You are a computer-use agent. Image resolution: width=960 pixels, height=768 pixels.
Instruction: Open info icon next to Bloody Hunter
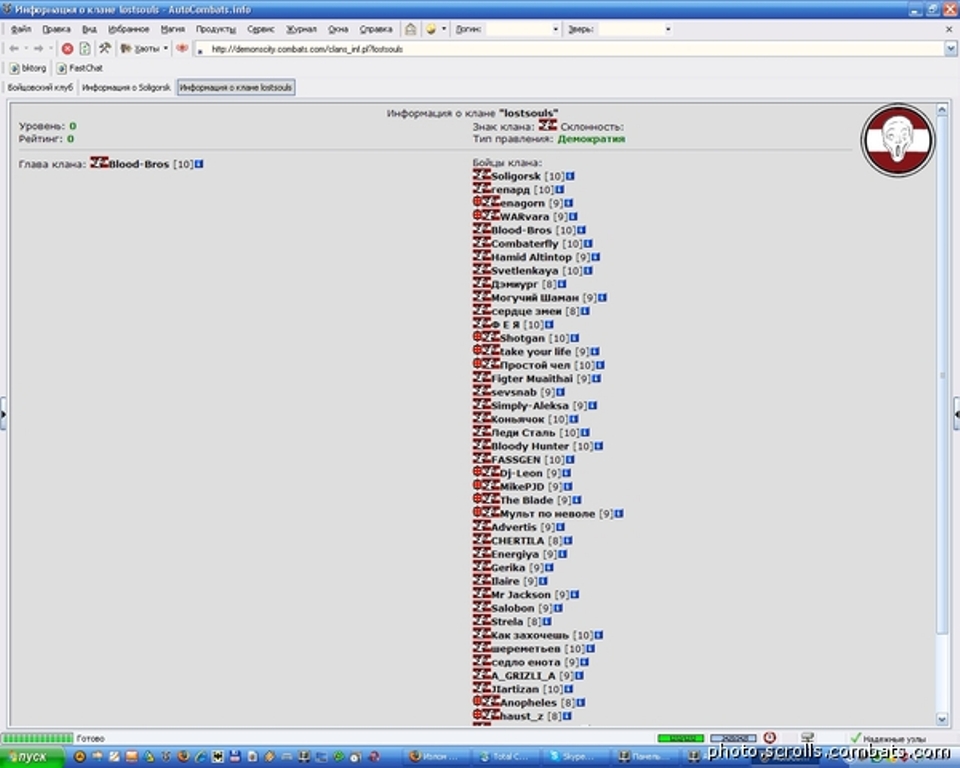click(x=599, y=446)
